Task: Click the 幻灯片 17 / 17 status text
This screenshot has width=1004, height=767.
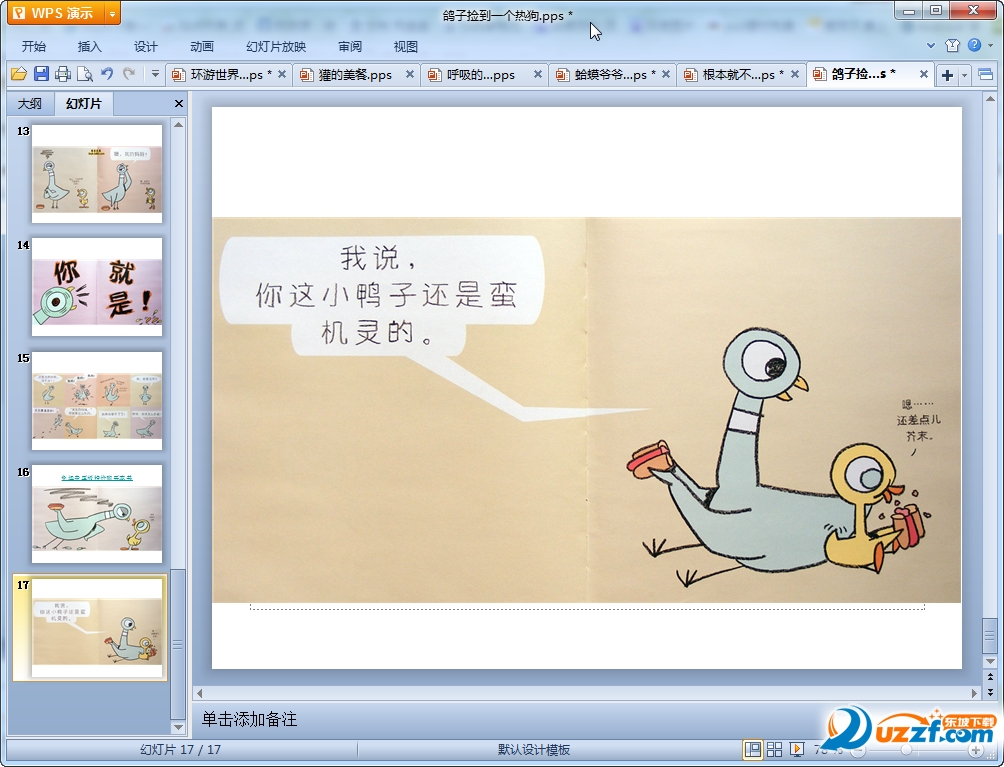Action: point(181,750)
